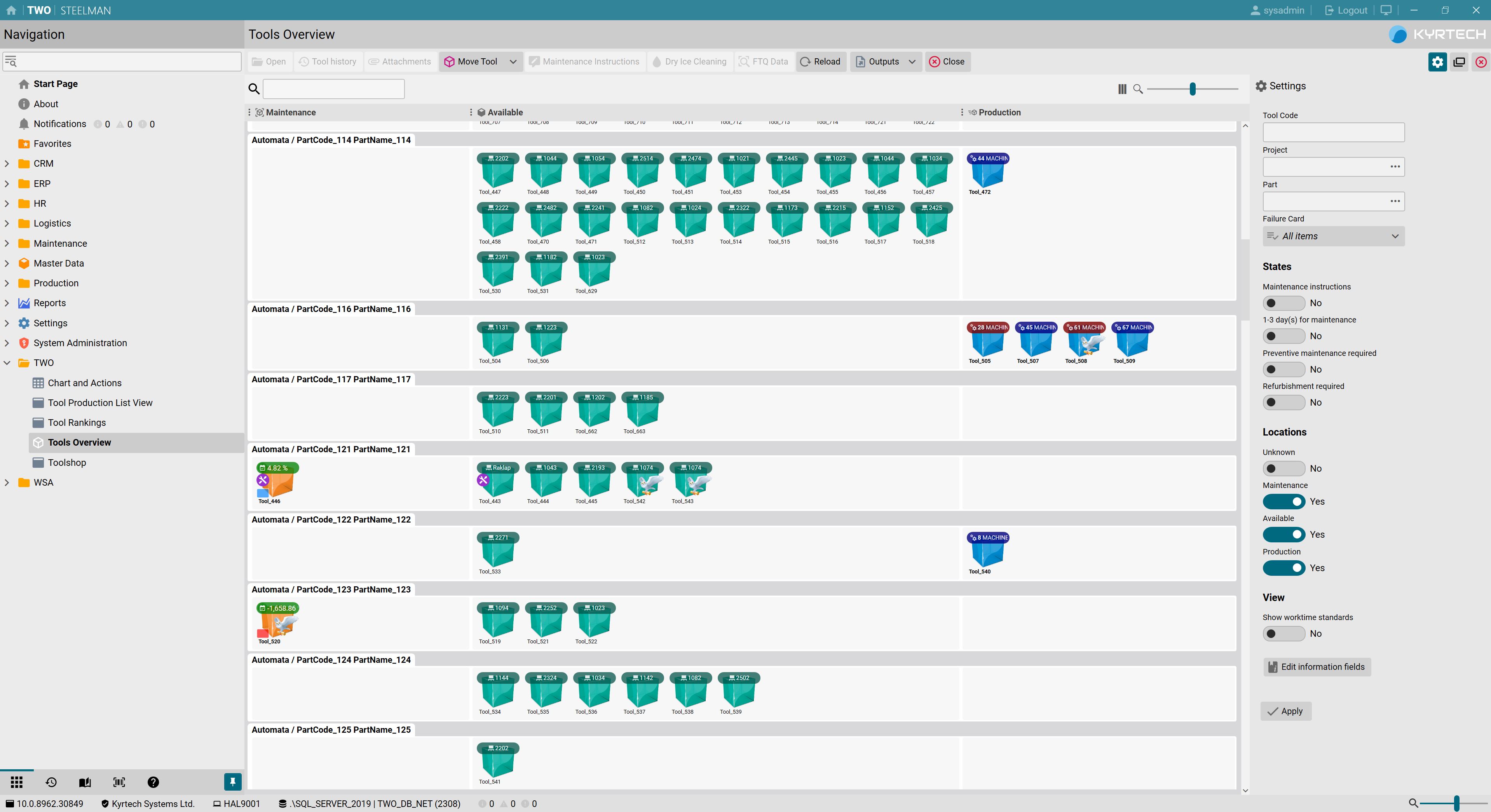Click the barcode scanner icon in bottom bar

(x=119, y=782)
